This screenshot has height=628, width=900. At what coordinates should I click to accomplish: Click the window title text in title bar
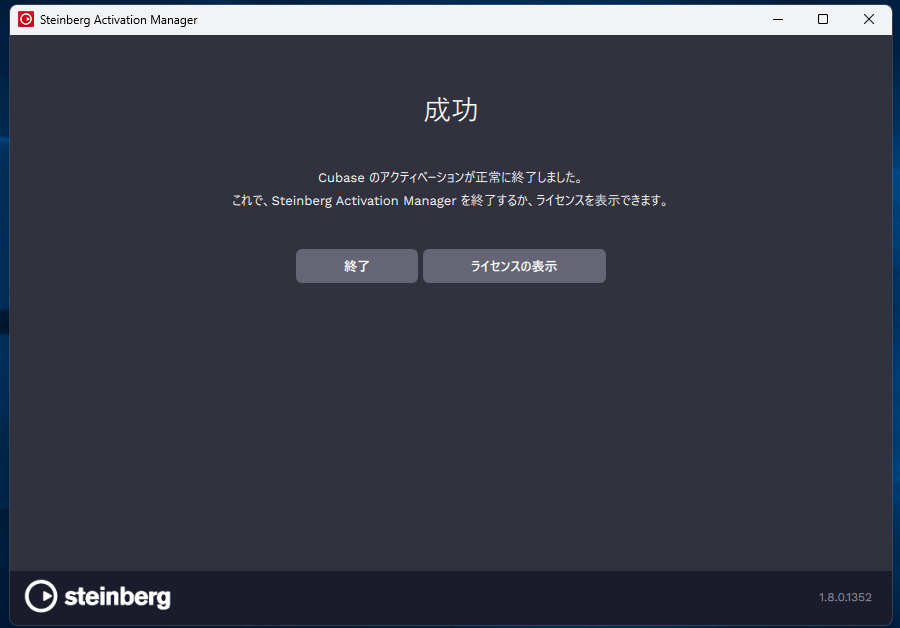pos(119,20)
